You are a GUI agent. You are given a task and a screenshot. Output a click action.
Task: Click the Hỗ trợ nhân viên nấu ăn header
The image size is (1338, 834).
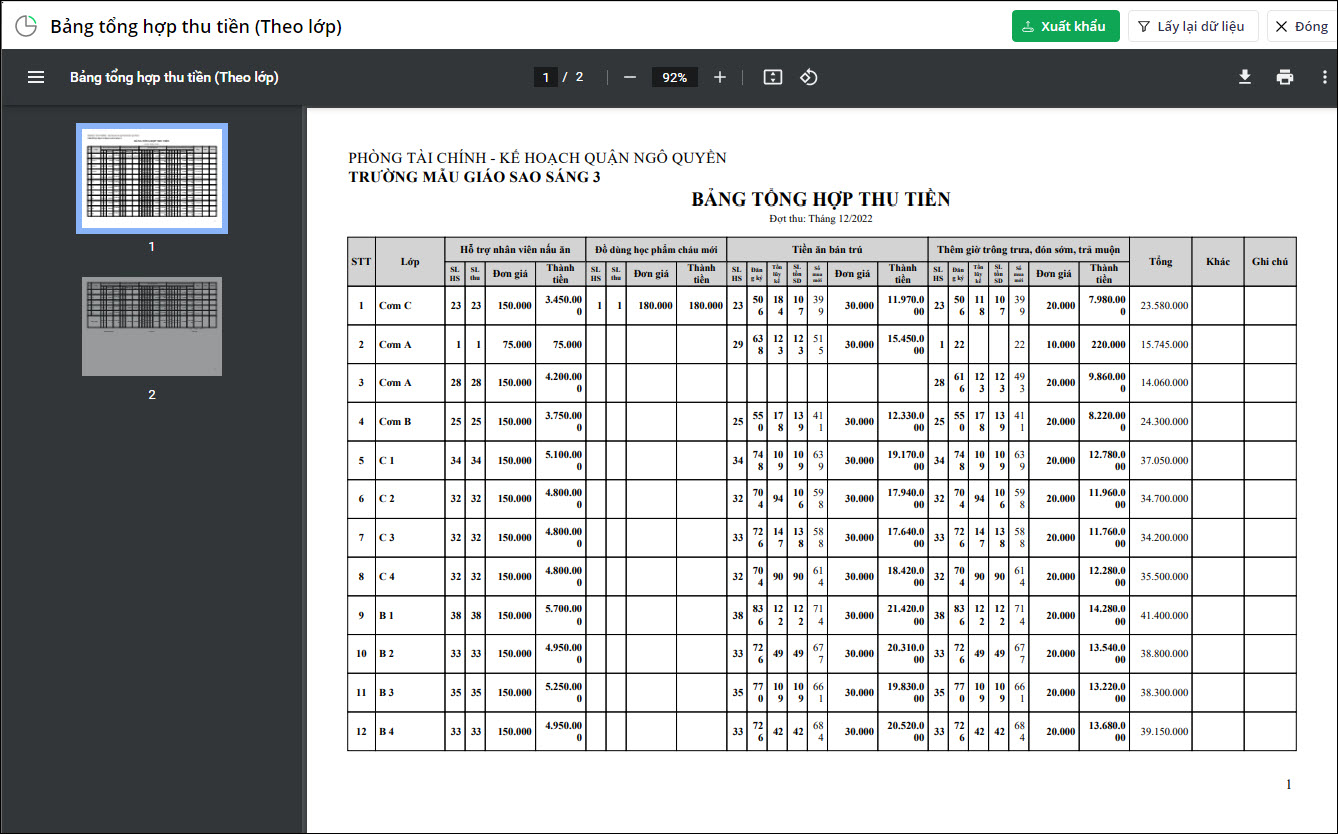click(x=515, y=249)
